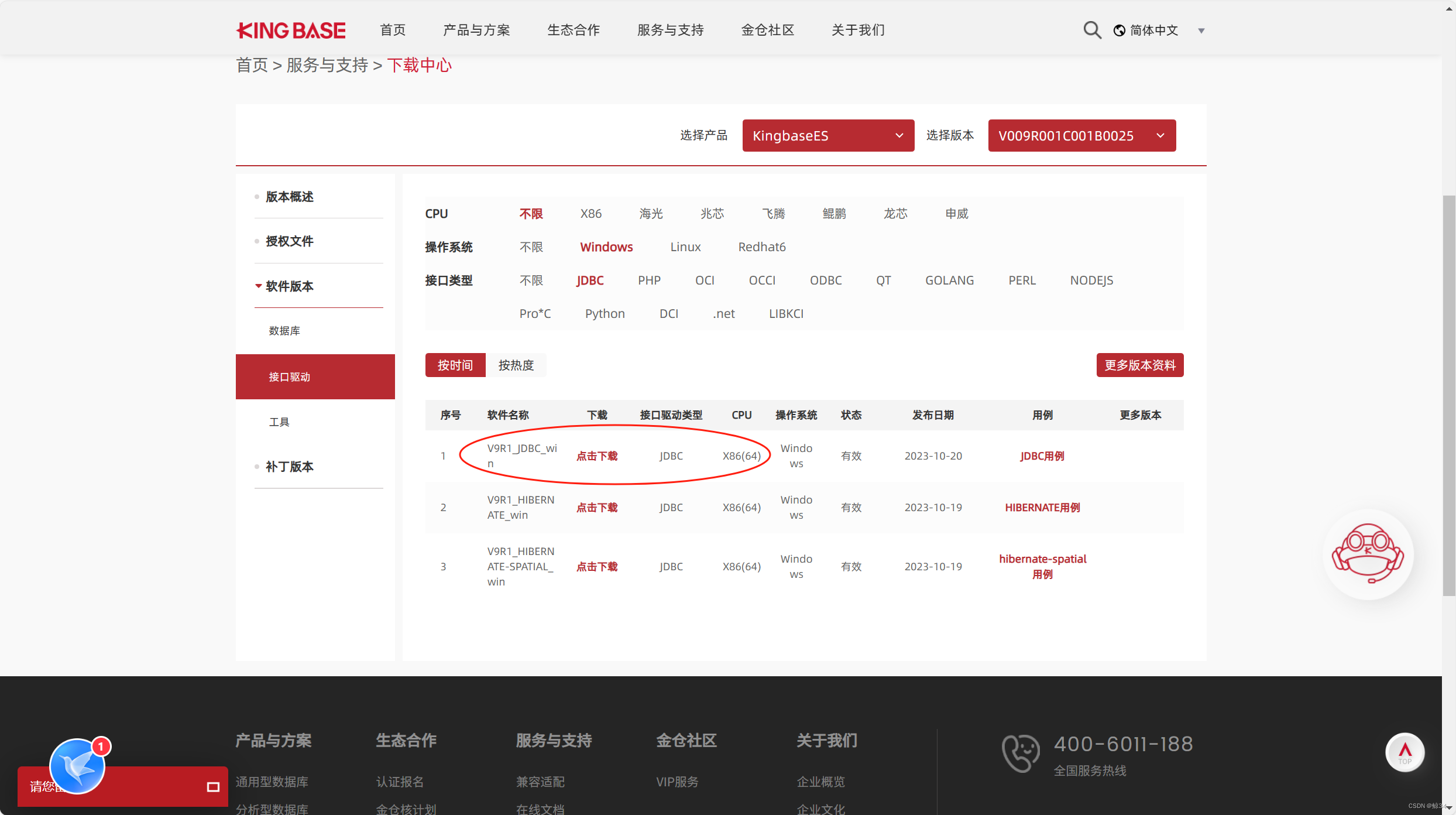This screenshot has width=1456, height=815.
Task: Click the globe language icon
Action: (1119, 30)
